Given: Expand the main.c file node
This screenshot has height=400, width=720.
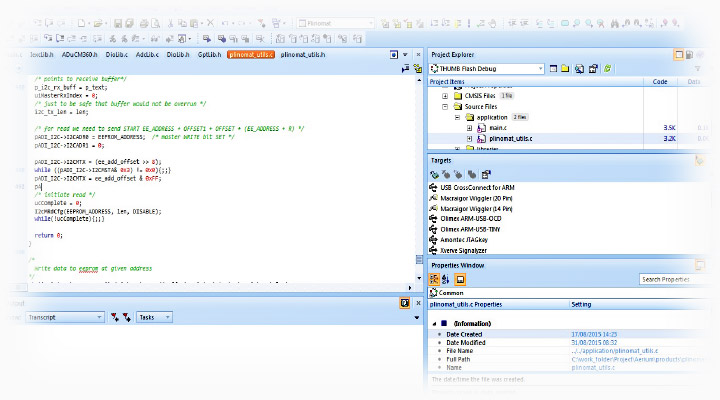Looking at the screenshot, I should (x=469, y=128).
